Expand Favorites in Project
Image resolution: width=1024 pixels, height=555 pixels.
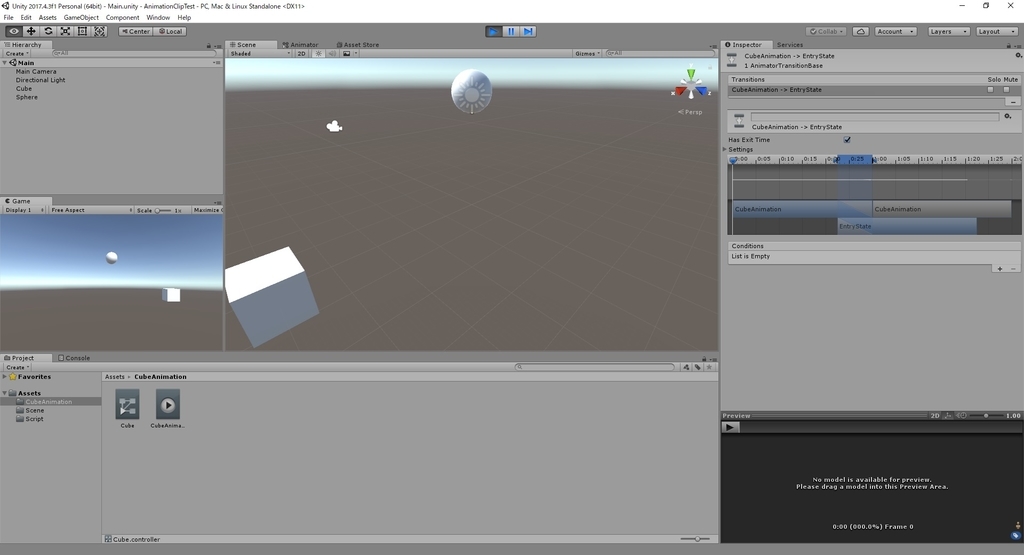5,377
